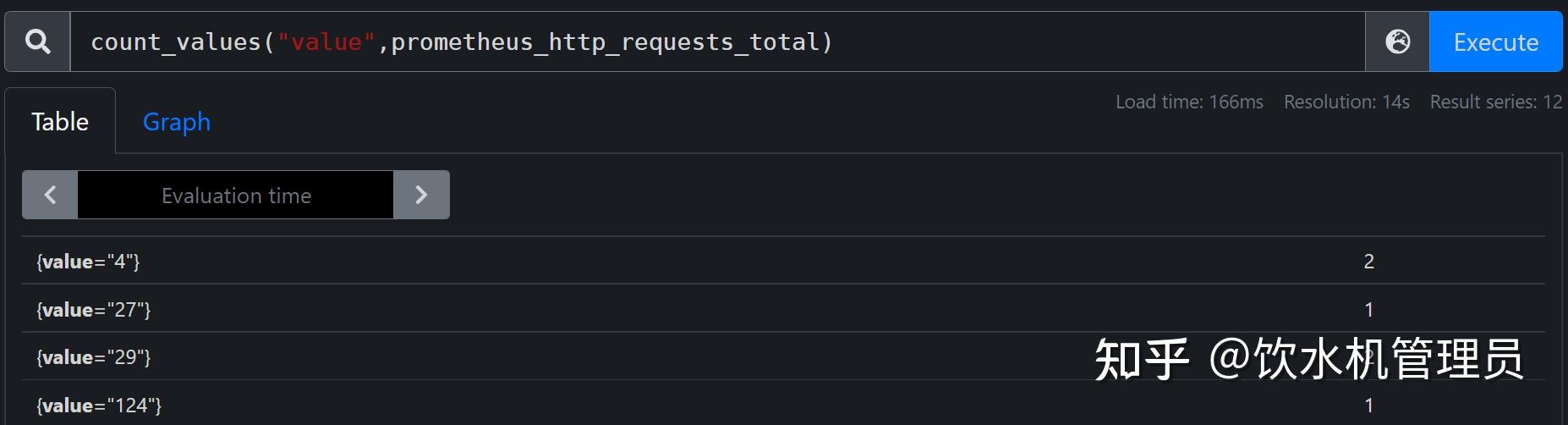Click the Resolution: 14s stat

coord(1346,102)
